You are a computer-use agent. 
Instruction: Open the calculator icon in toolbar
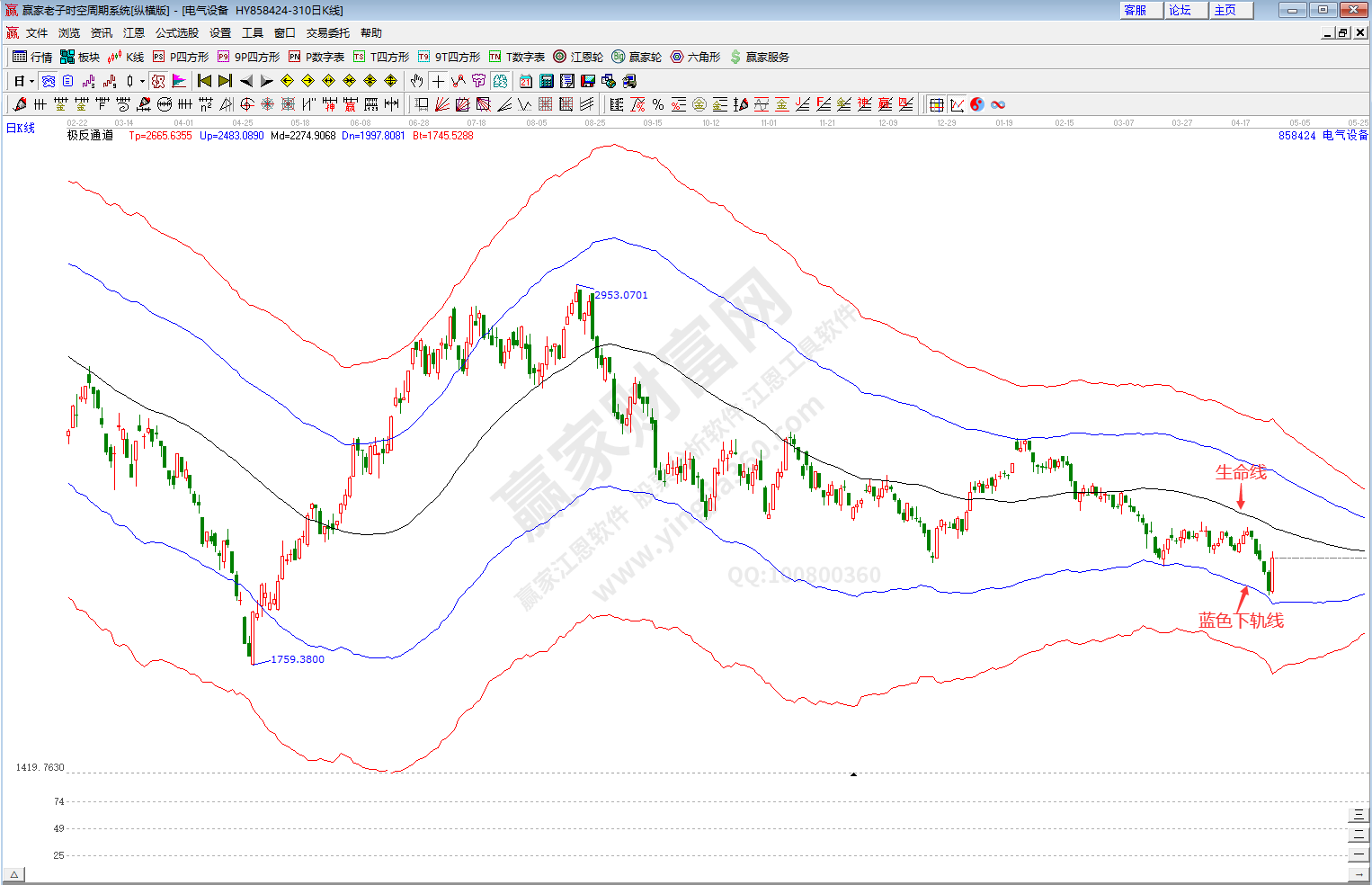pos(547,81)
